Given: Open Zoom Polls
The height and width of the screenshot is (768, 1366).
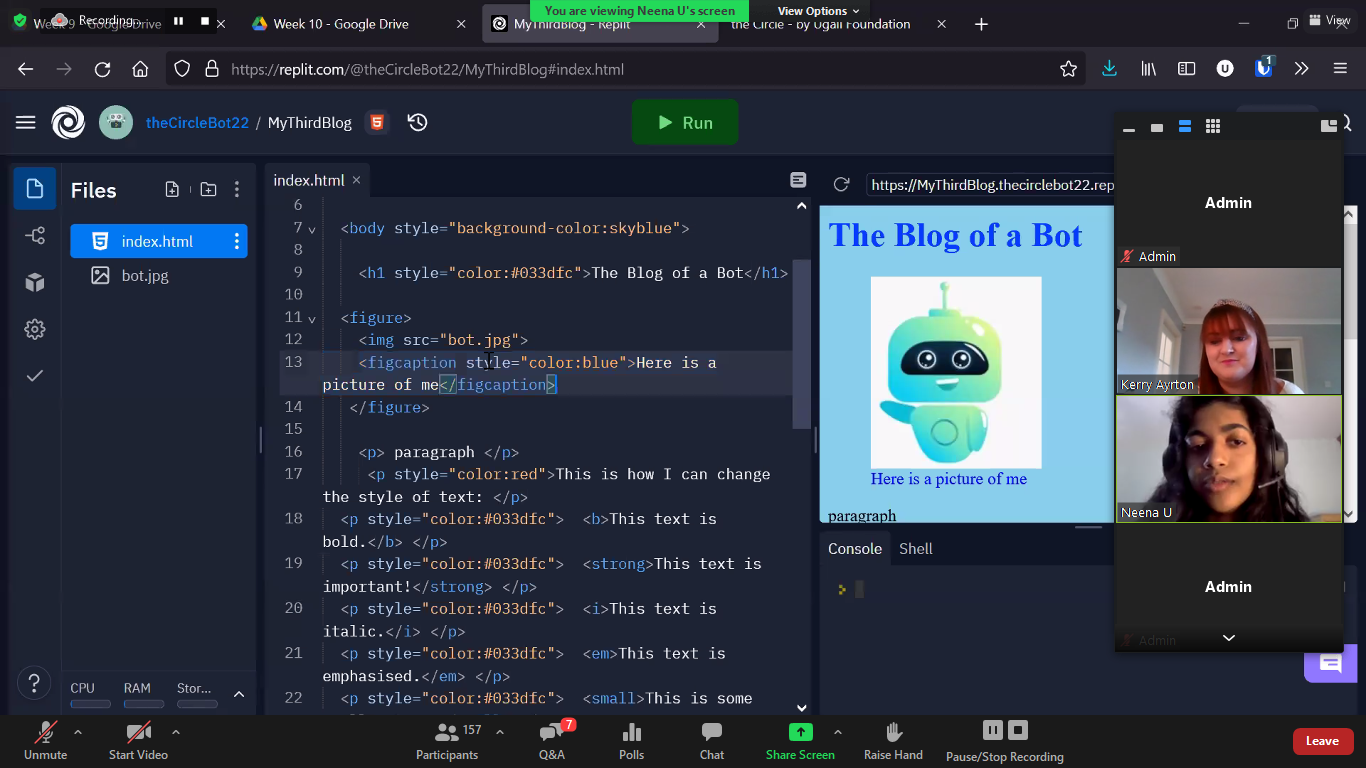Looking at the screenshot, I should tap(632, 741).
